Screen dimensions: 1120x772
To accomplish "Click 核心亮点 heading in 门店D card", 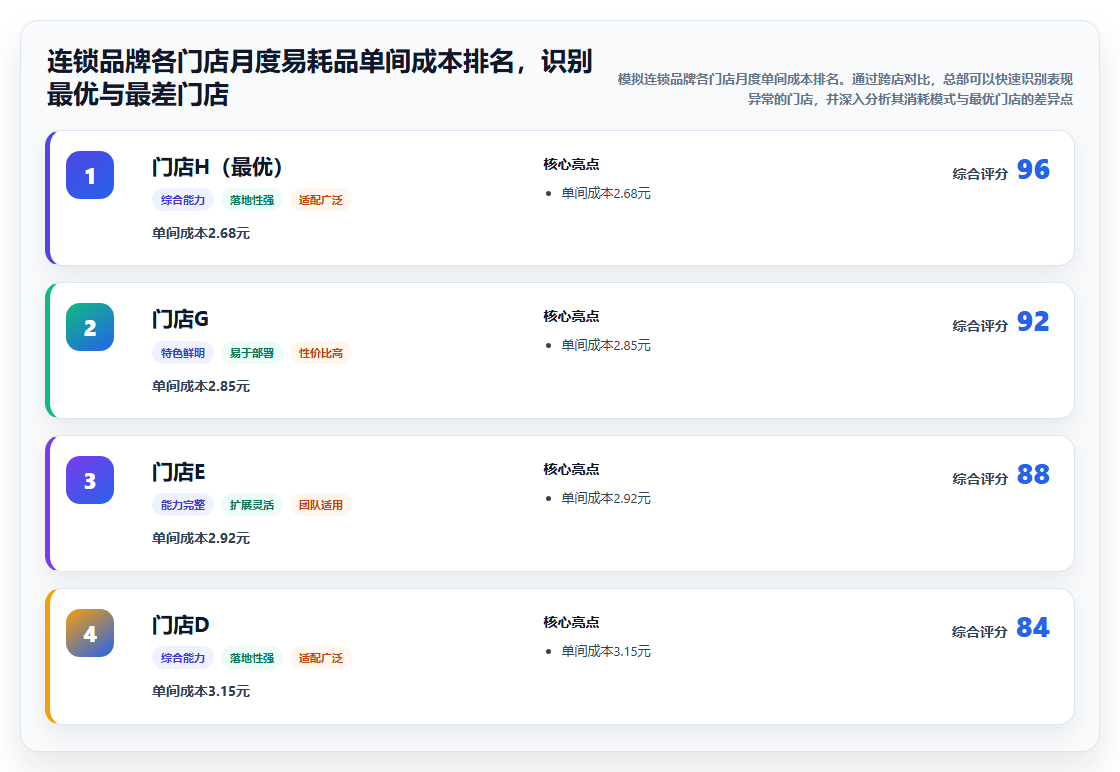I will click(571, 622).
